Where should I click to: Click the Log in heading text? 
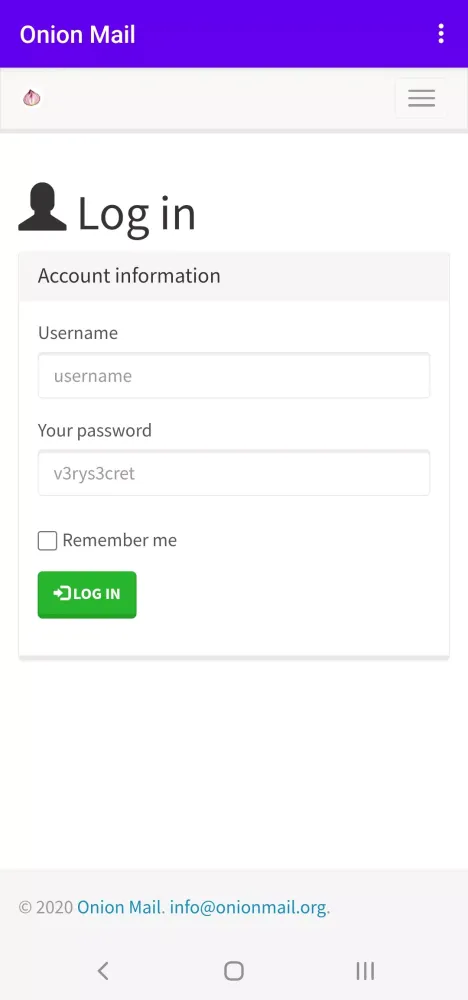point(136,214)
